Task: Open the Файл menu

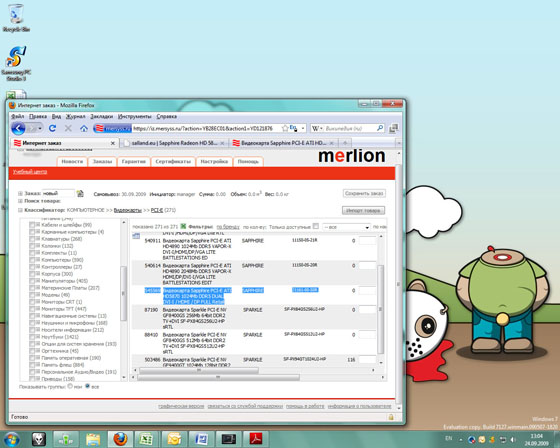Action: point(18,116)
